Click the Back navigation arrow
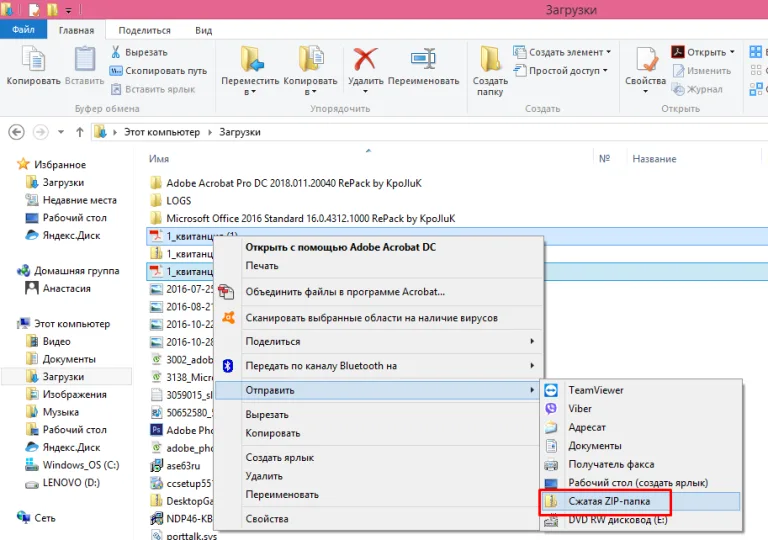This screenshot has height=540, width=768. 16,132
